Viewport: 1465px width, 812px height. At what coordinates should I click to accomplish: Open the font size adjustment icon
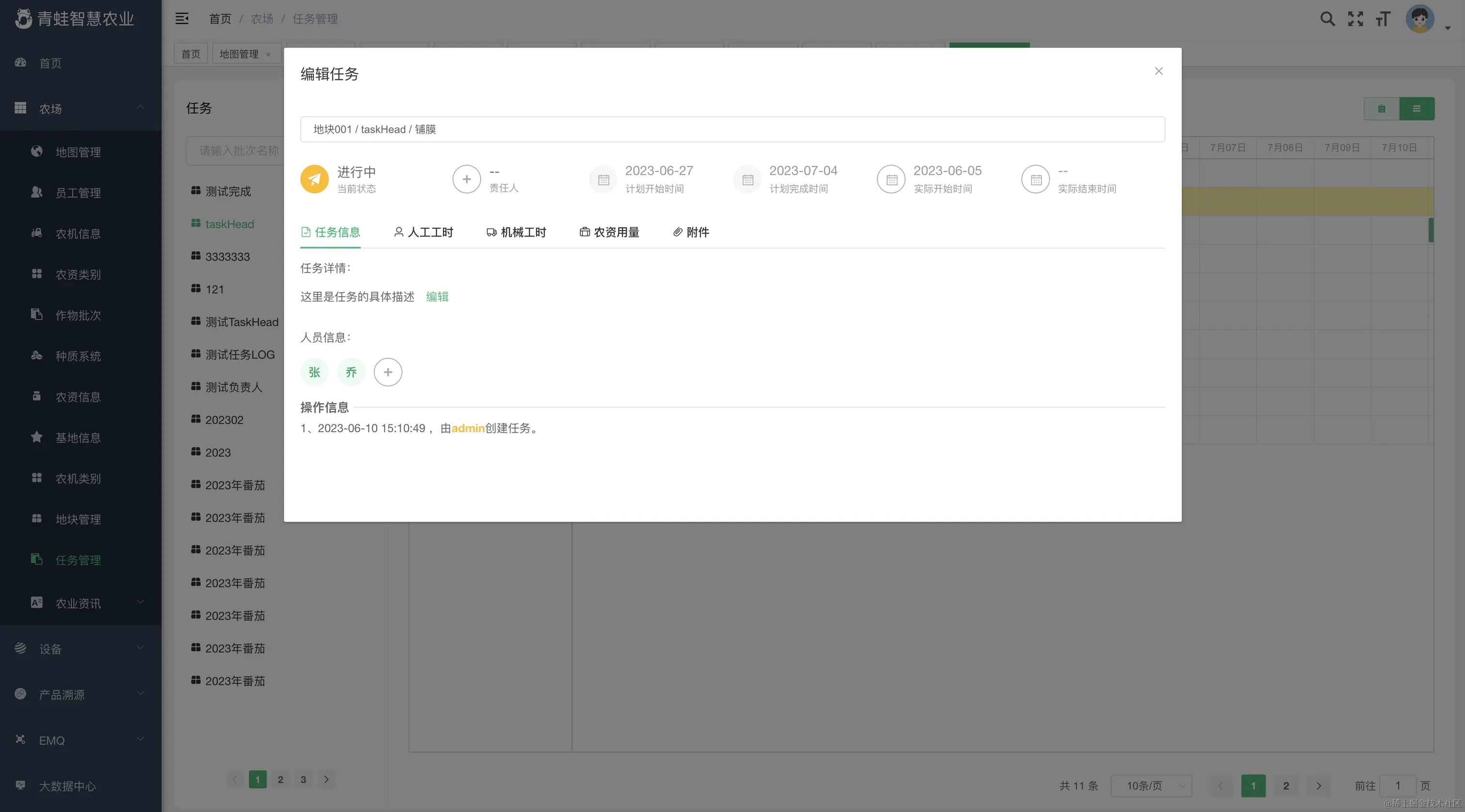(1383, 18)
